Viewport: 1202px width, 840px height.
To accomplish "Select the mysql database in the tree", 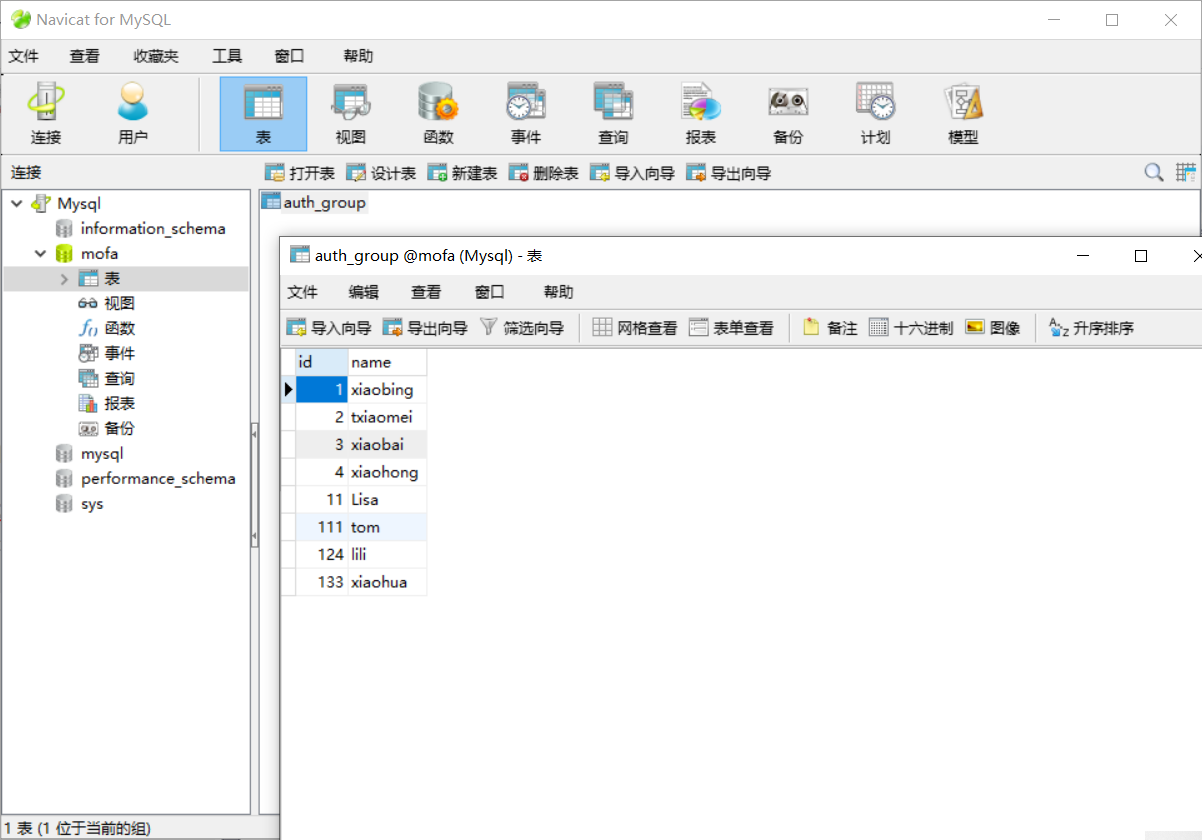I will pyautogui.click(x=102, y=454).
